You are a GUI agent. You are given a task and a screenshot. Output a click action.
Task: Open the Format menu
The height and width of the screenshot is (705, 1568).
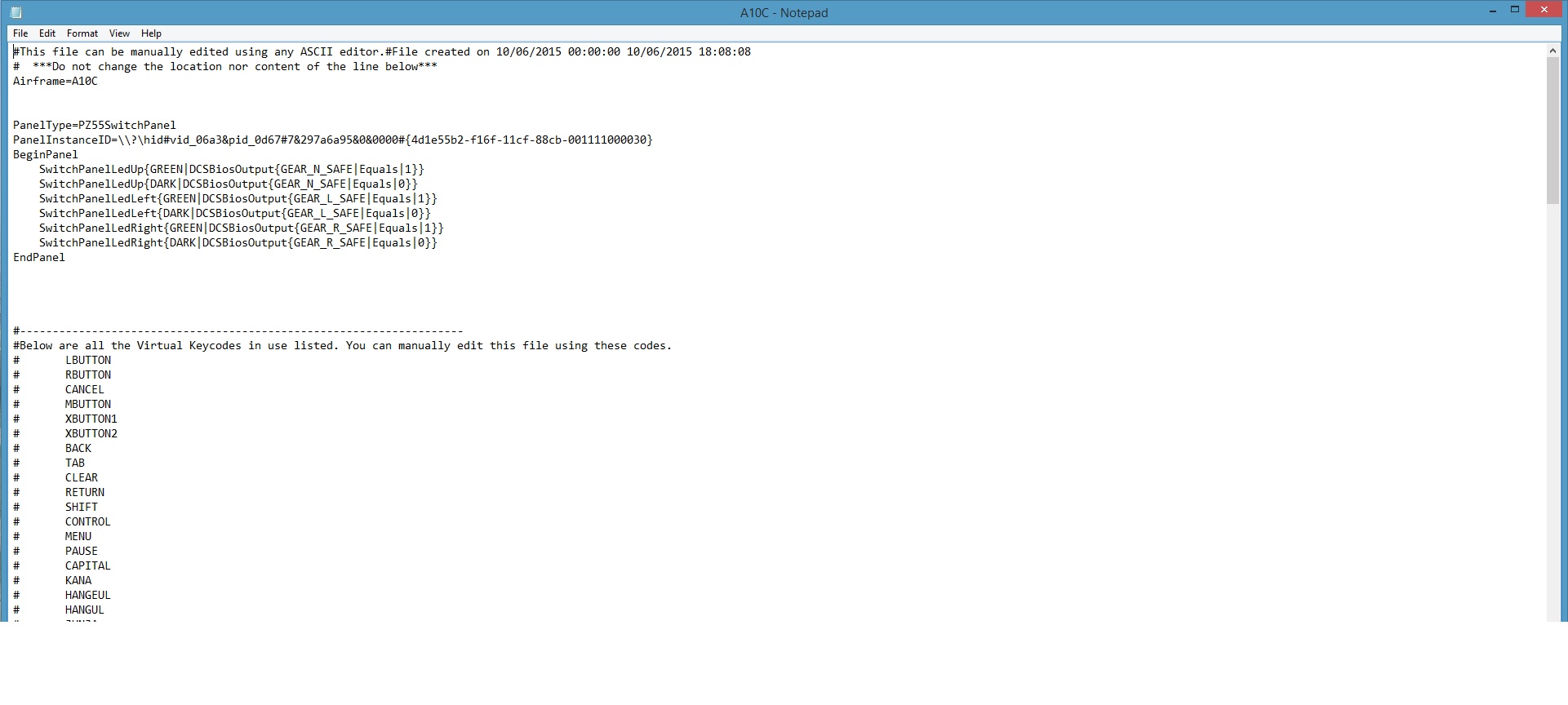(82, 33)
